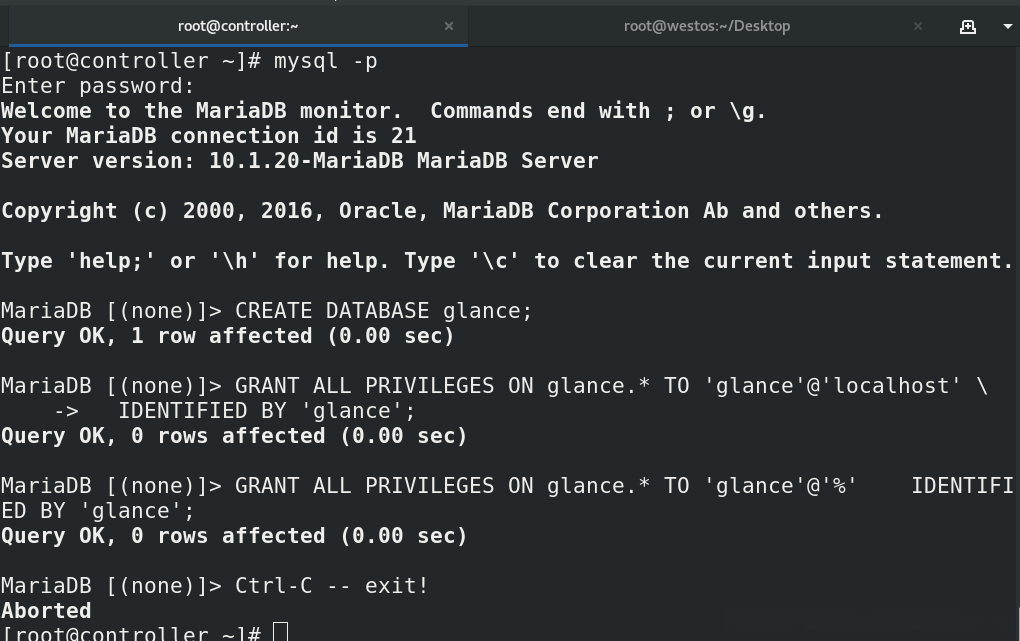Screen dimensions: 1020x641
Task: Click the 'Ctrl-C -- exit!' text
Action: (331, 586)
